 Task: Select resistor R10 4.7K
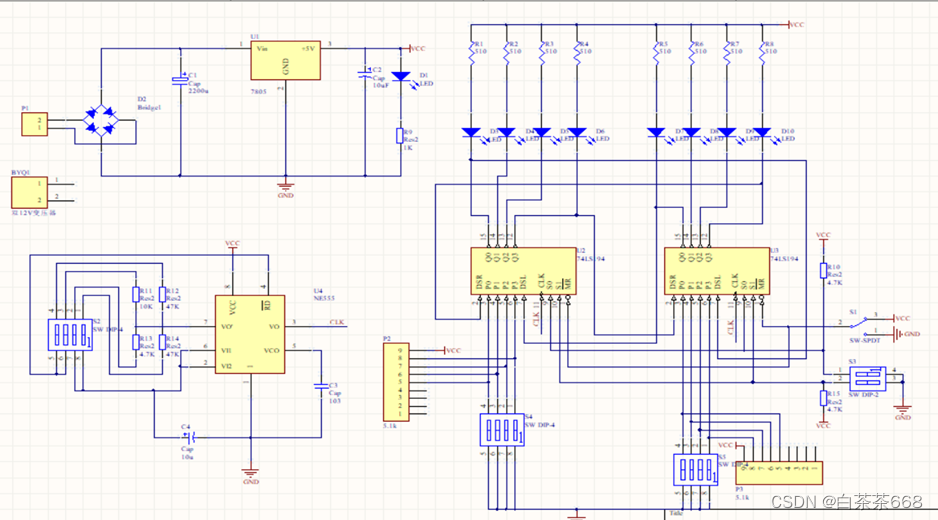tap(823, 270)
